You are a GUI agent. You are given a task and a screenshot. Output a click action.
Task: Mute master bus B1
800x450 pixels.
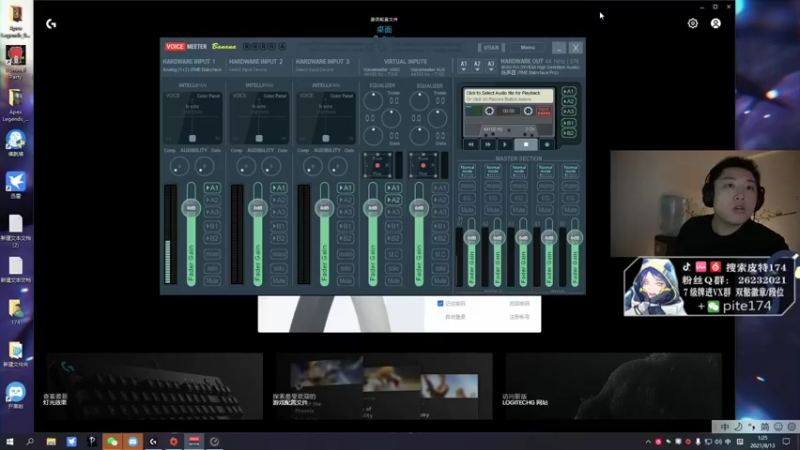click(545, 210)
